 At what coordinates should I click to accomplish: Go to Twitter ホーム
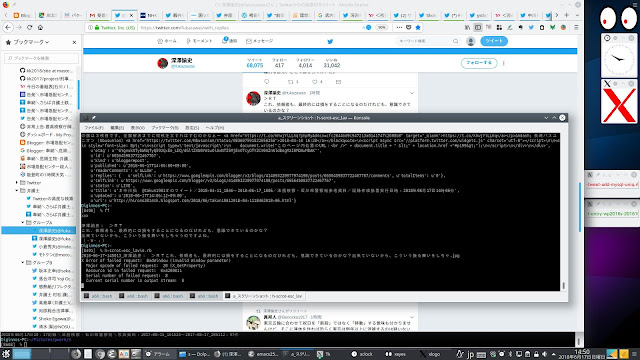coord(167,41)
